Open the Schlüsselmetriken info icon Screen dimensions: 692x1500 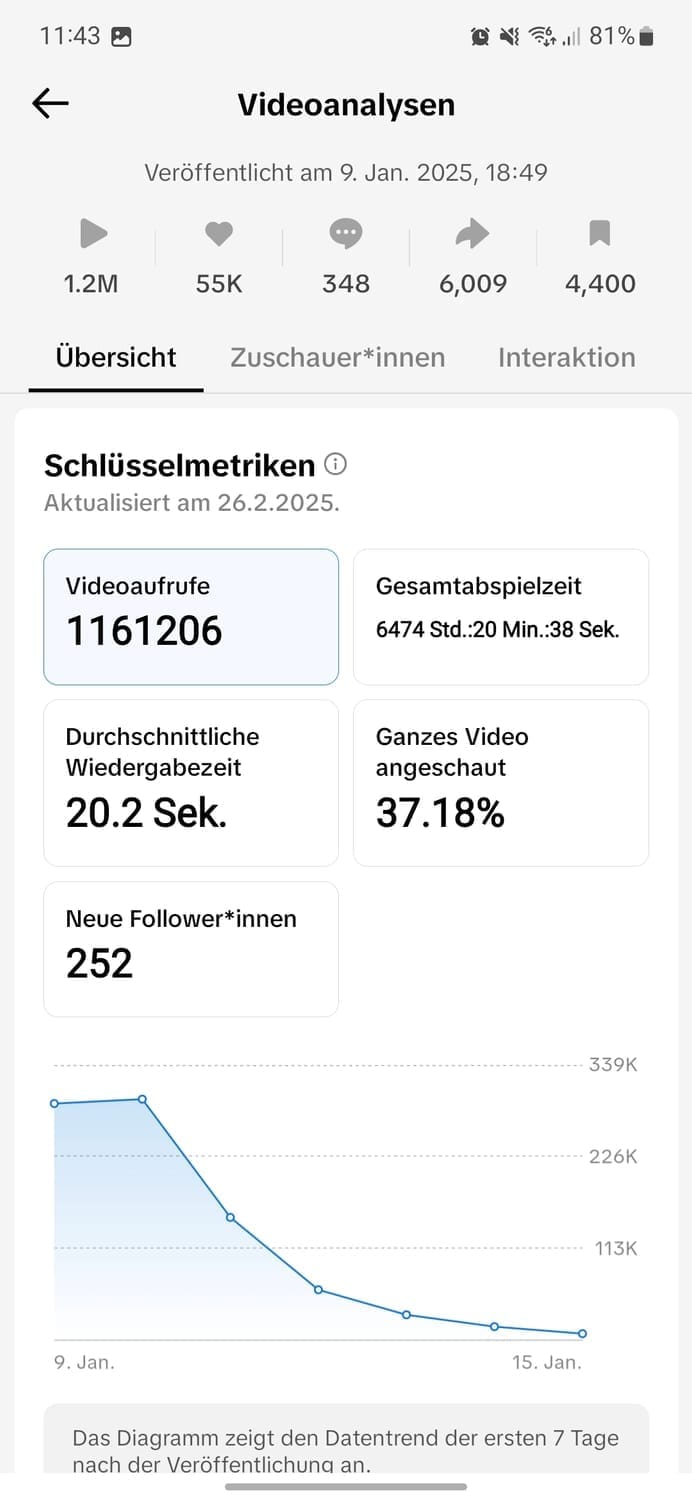(x=336, y=465)
